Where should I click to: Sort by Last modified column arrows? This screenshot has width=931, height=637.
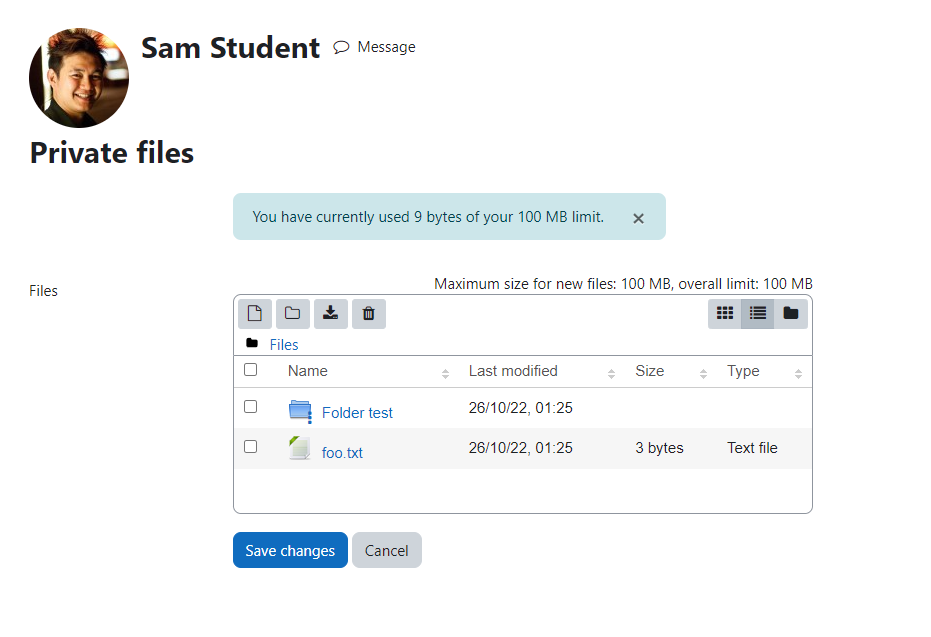click(x=611, y=373)
